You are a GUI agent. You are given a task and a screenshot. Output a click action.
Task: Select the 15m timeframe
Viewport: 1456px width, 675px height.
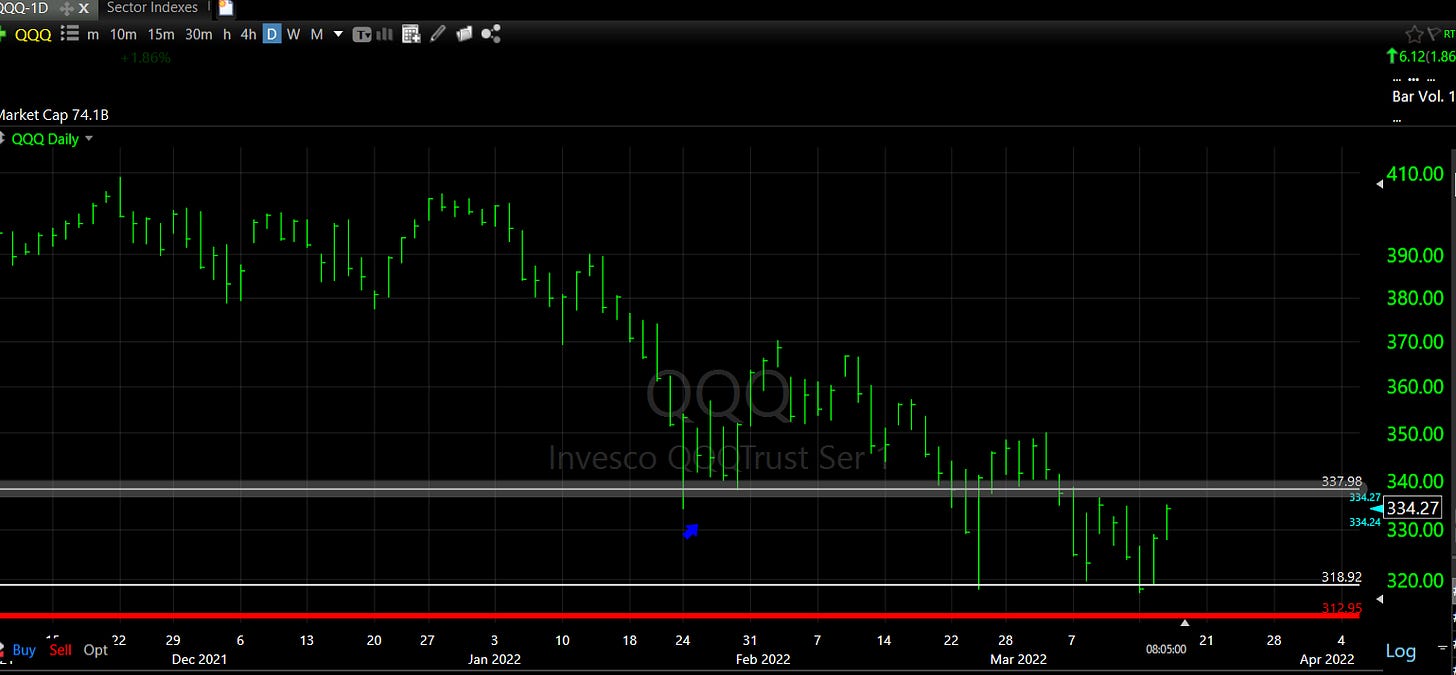pyautogui.click(x=161, y=34)
